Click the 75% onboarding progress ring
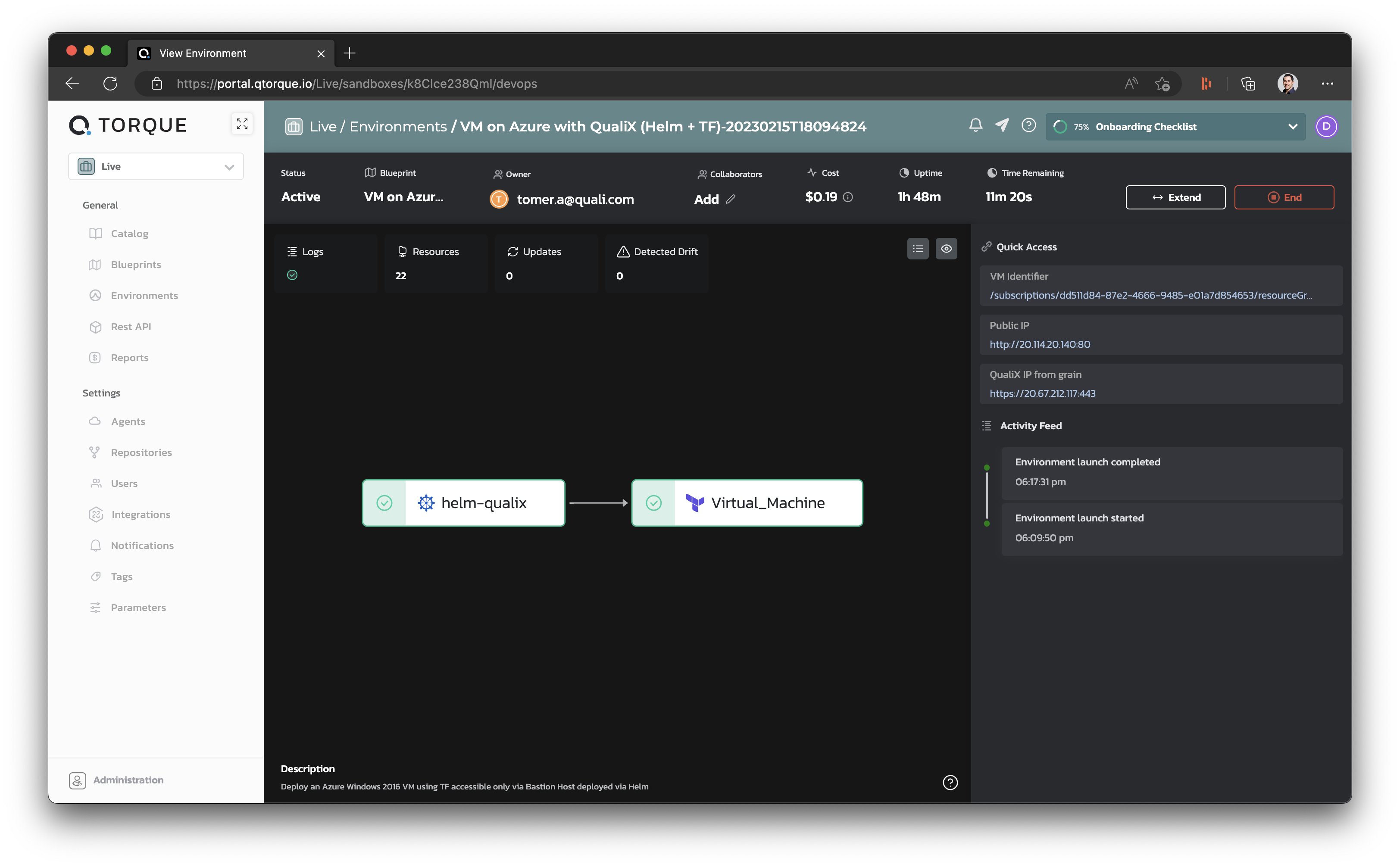Screen dimensions: 1400x867 tap(1060, 127)
